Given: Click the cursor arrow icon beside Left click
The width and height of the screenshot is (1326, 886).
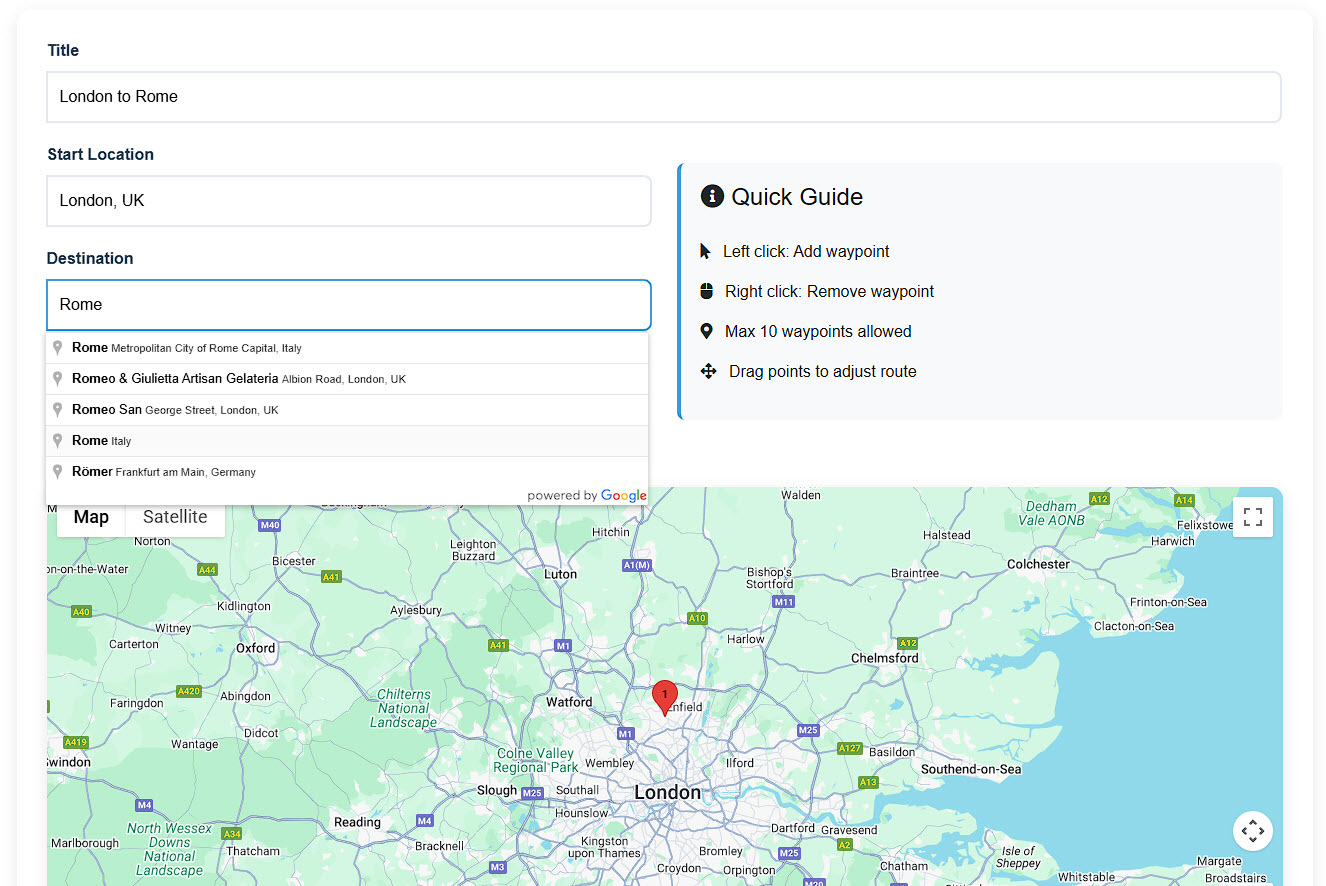Looking at the screenshot, I should point(706,252).
